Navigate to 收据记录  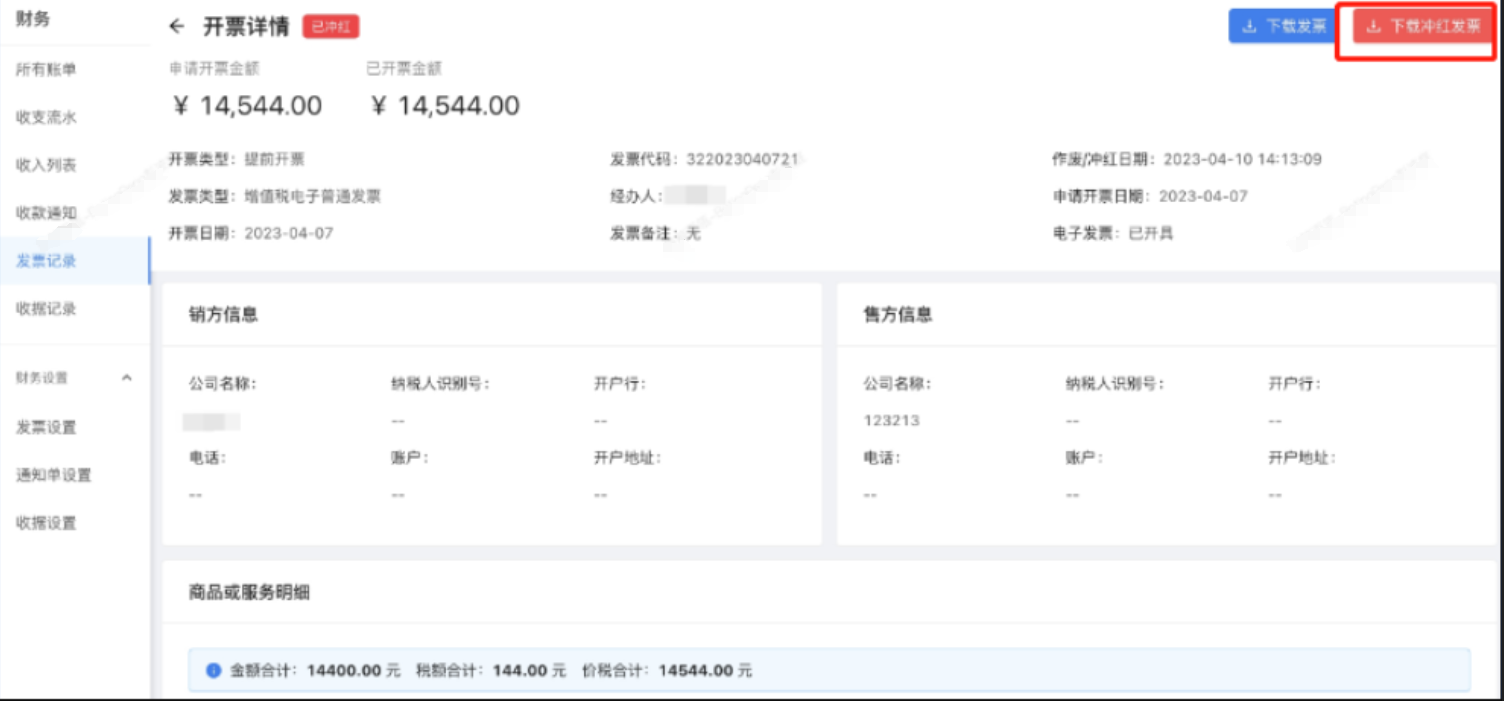pyautogui.click(x=46, y=309)
